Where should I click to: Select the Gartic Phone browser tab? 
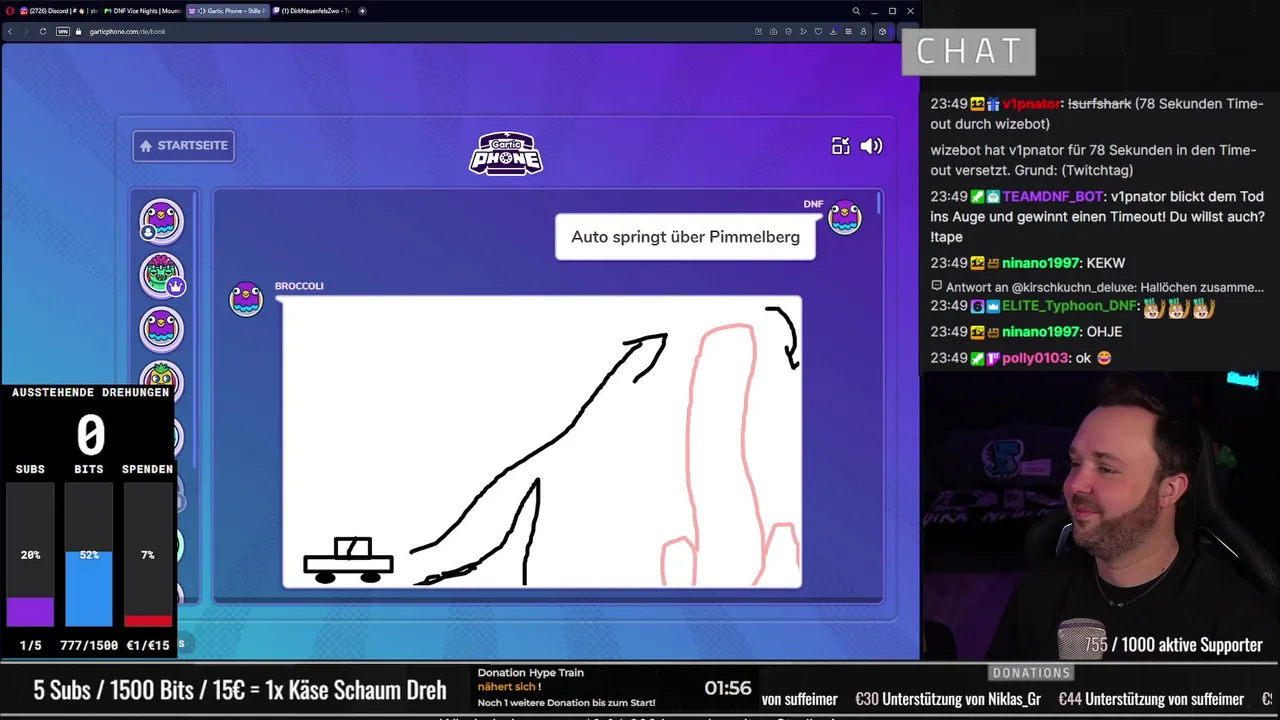tap(228, 11)
